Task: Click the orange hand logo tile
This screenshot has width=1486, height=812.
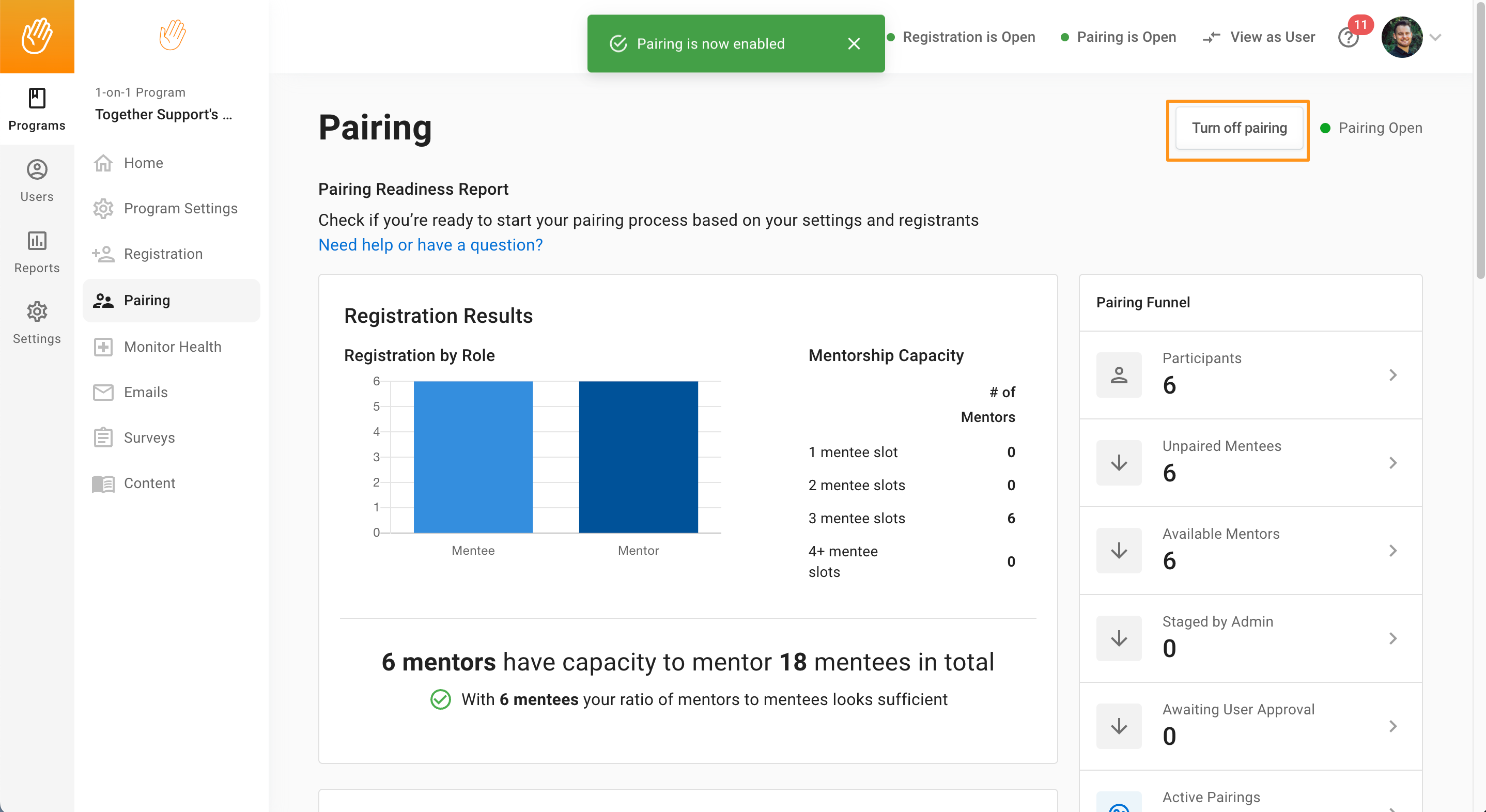Action: click(x=37, y=36)
